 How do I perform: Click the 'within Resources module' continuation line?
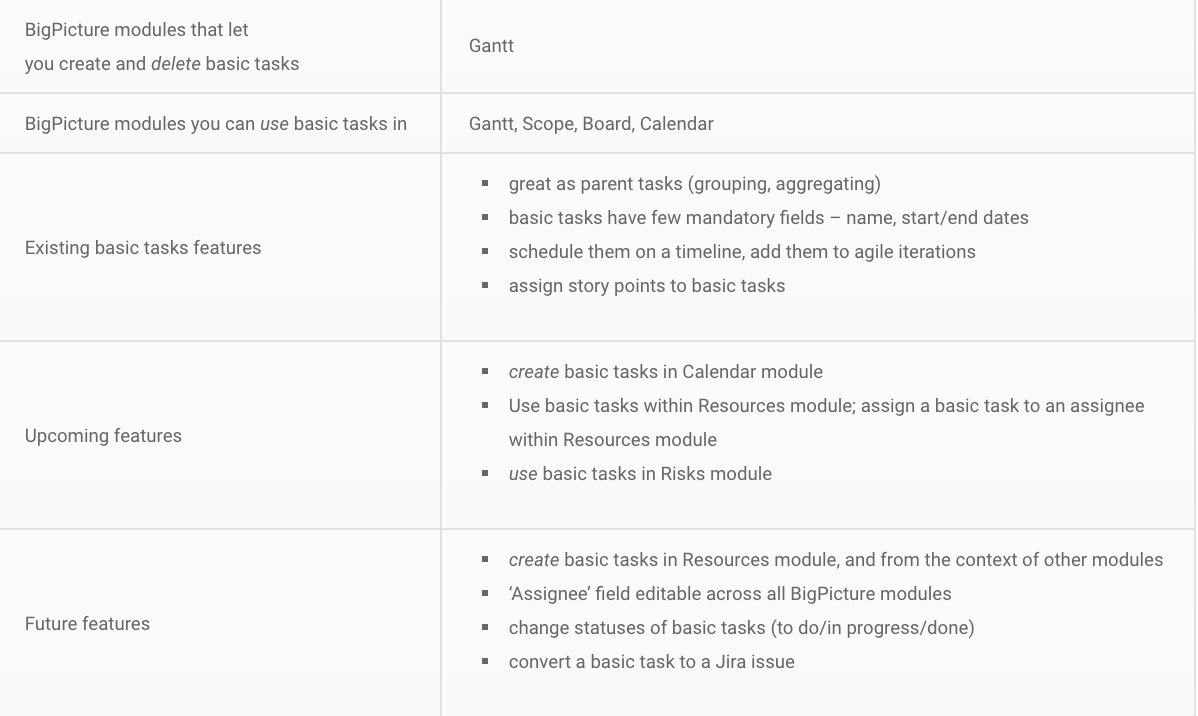click(613, 439)
